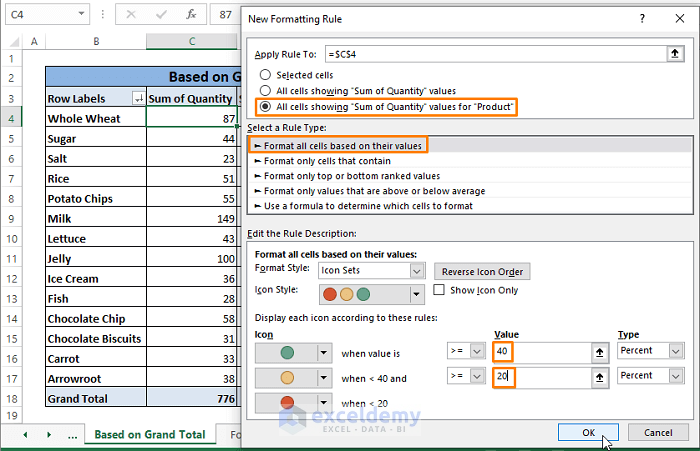Screen dimensions: 700x451
Task: Click the Chocolate Biscuits cell
Action: pyautogui.click(x=96, y=338)
